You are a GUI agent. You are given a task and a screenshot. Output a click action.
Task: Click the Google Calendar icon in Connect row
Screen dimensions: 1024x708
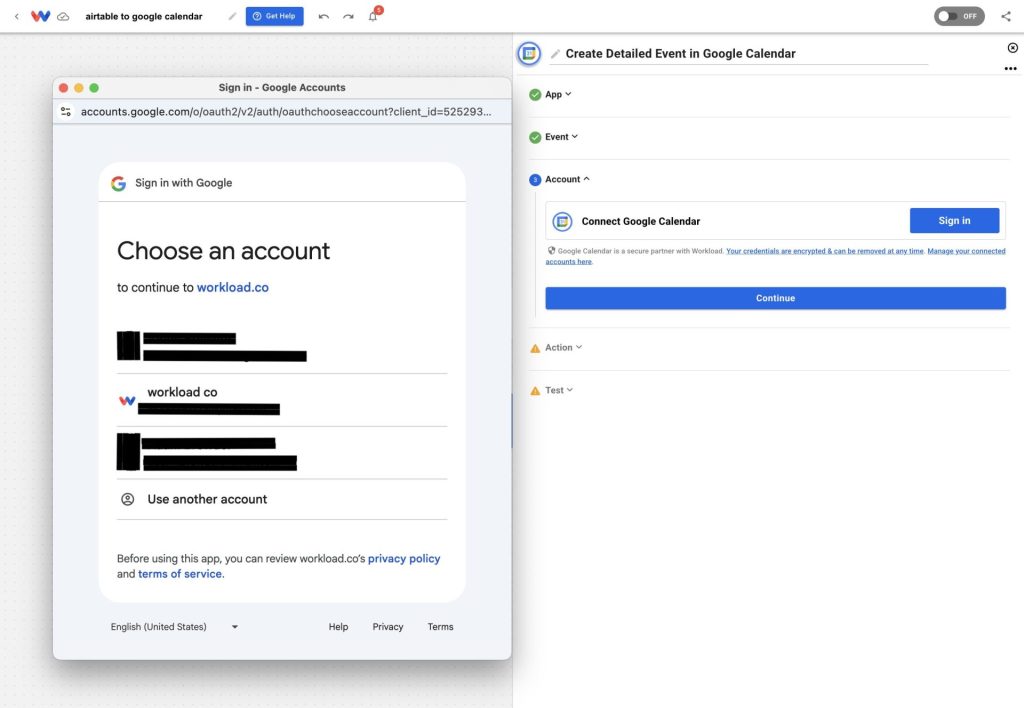(562, 221)
